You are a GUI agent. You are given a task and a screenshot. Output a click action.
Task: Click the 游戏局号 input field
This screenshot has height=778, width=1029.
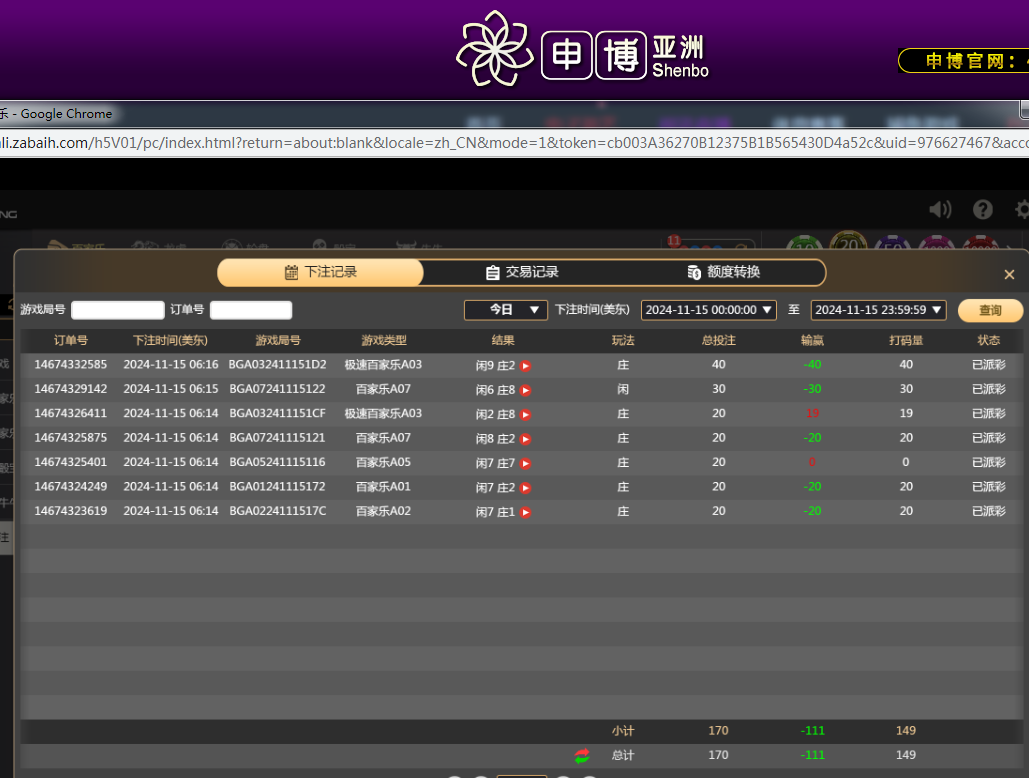pyautogui.click(x=118, y=310)
